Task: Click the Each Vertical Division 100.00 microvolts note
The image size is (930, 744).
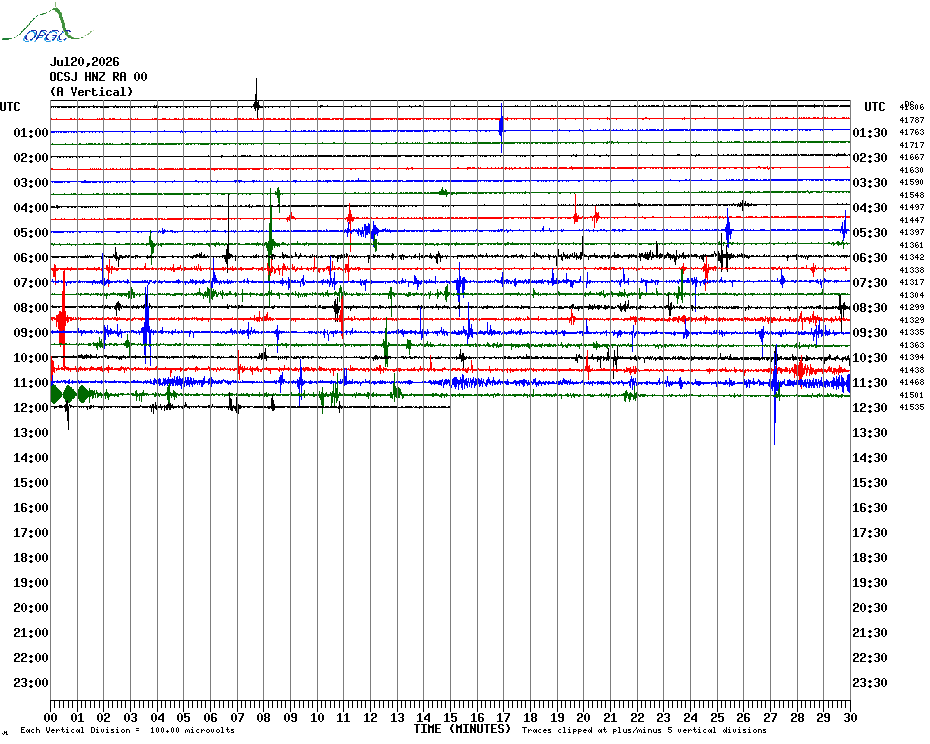Action: (x=128, y=730)
